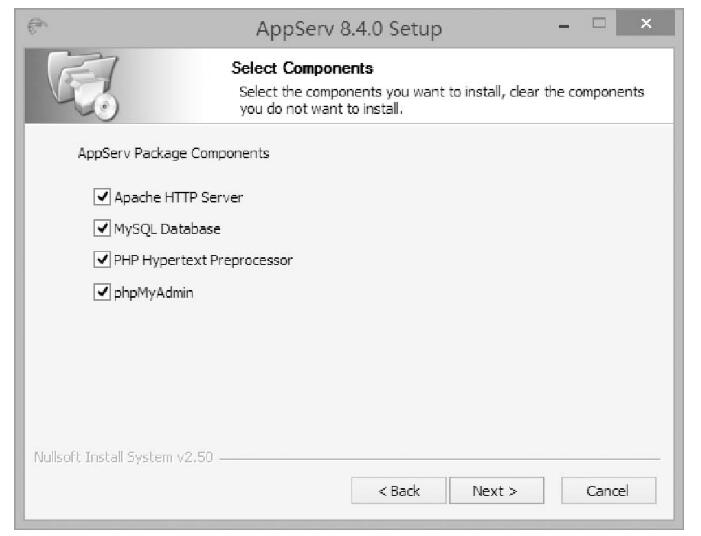701x536 pixels.
Task: Go back with the Back button
Action: point(399,491)
